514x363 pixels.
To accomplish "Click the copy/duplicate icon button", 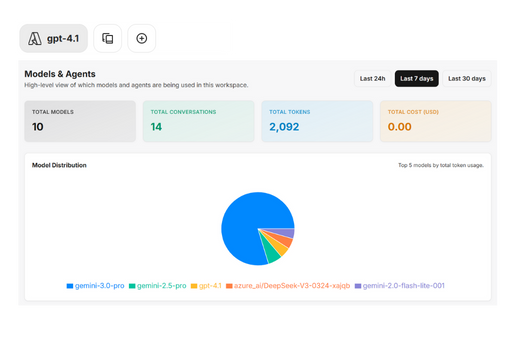I will (x=108, y=38).
